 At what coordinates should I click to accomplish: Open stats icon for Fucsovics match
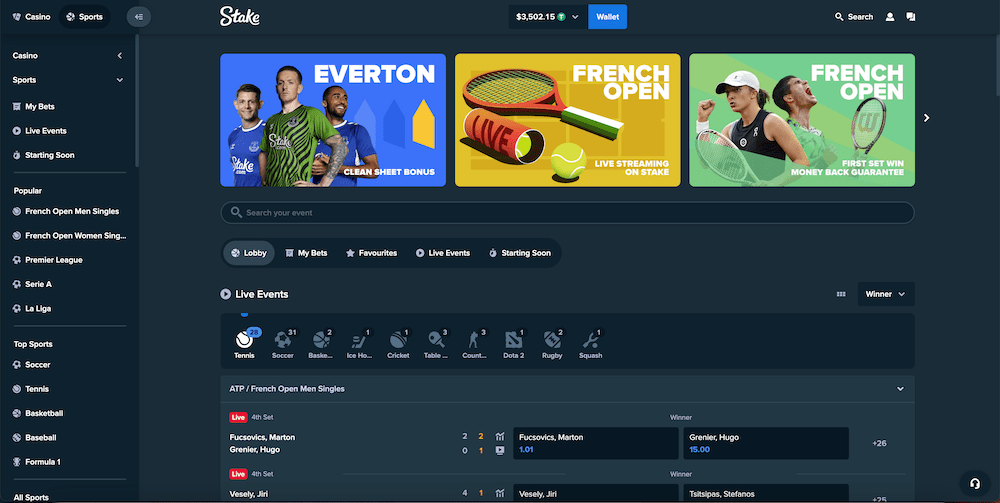pos(500,437)
